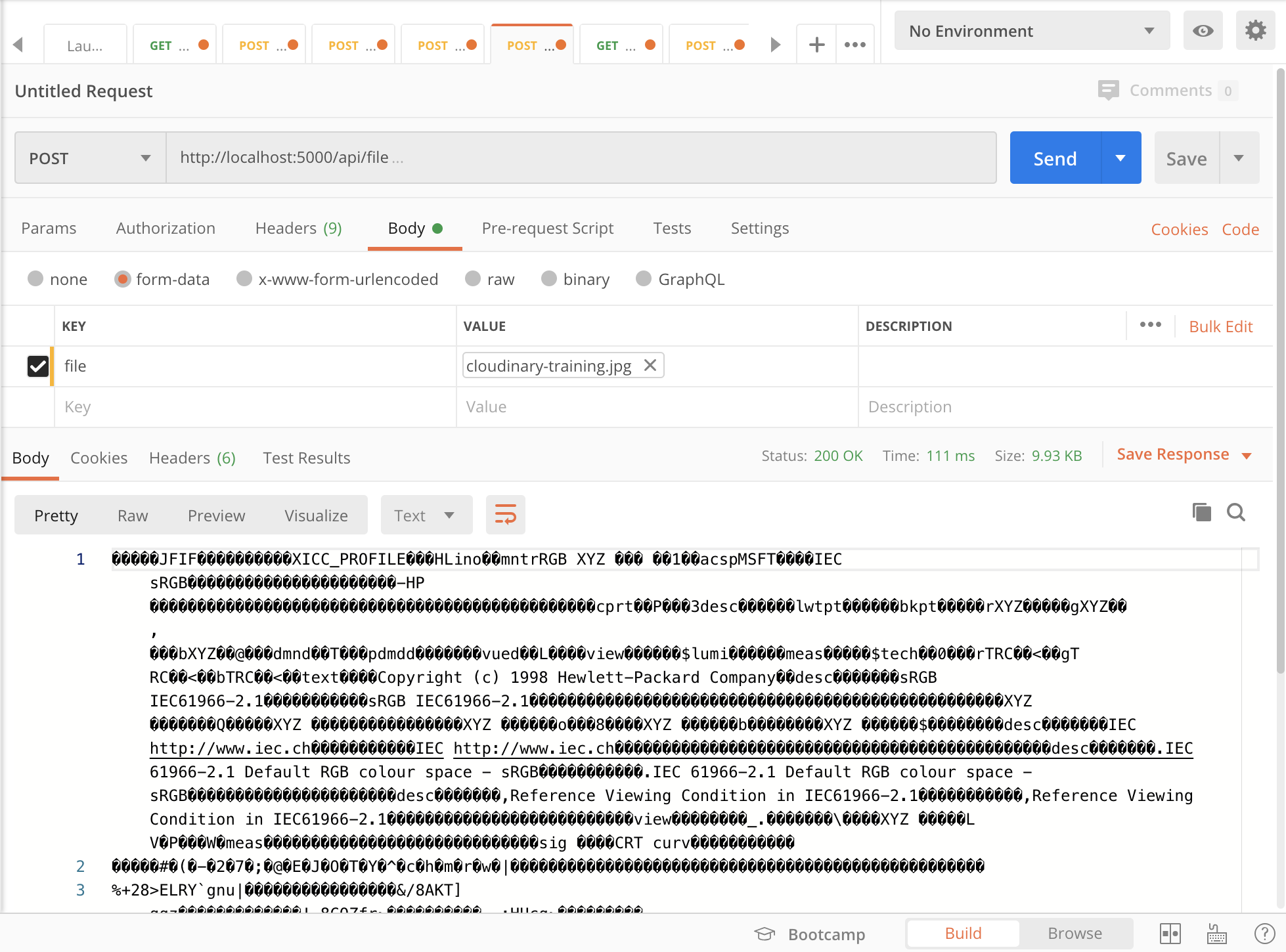The width and height of the screenshot is (1286, 952).
Task: Click the environment quick look eye icon
Action: pyautogui.click(x=1203, y=31)
